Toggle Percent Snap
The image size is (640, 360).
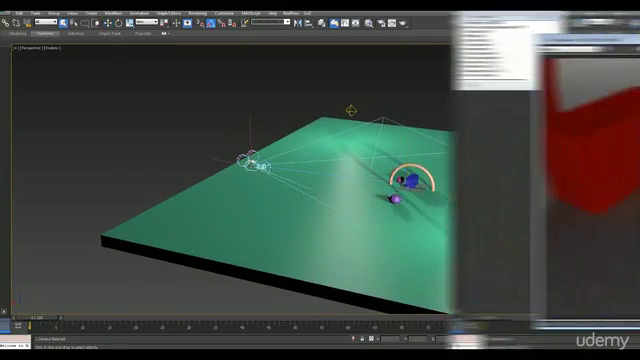click(222, 23)
